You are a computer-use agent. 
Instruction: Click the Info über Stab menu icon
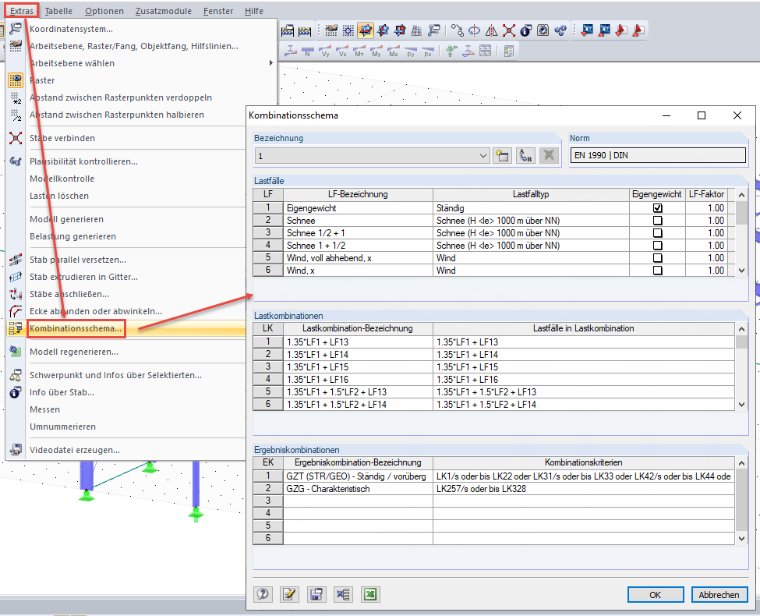click(16, 392)
